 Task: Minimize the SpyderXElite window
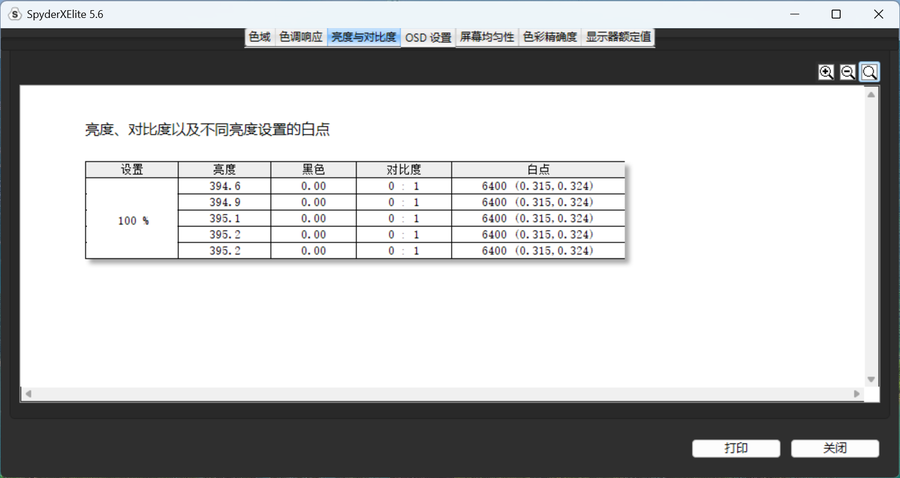[794, 14]
